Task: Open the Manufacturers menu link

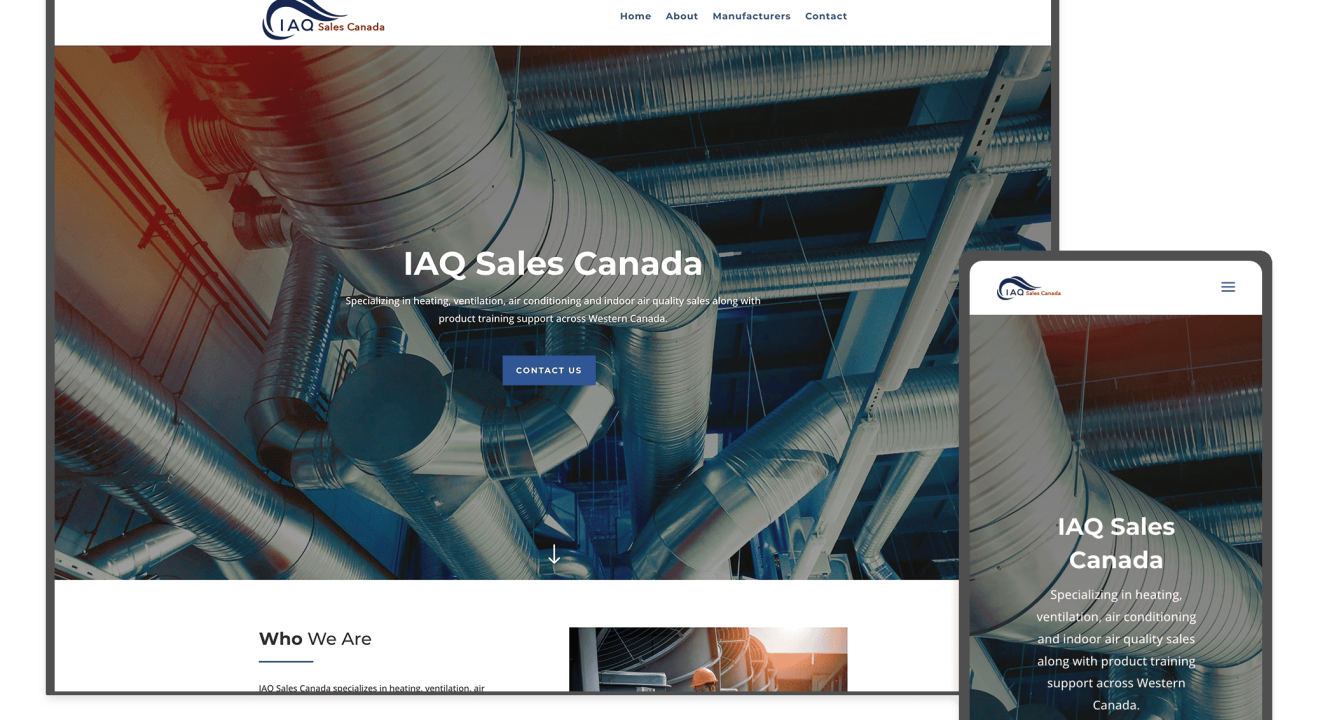Action: [x=751, y=16]
